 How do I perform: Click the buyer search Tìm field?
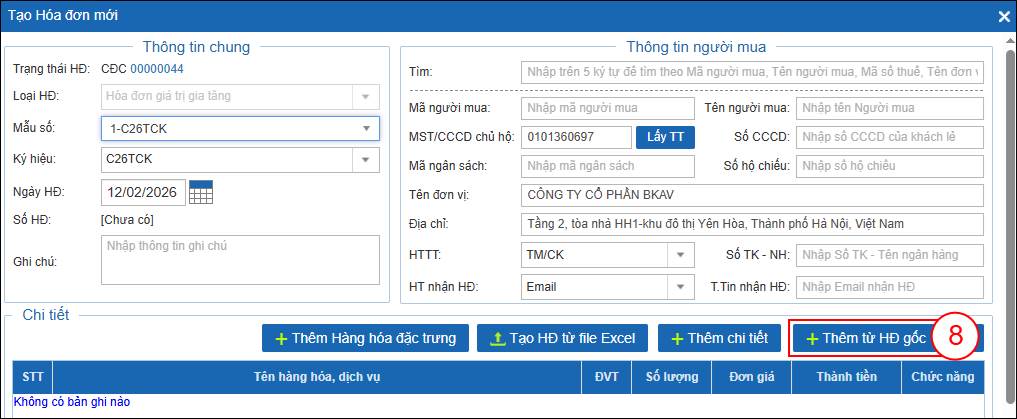752,72
